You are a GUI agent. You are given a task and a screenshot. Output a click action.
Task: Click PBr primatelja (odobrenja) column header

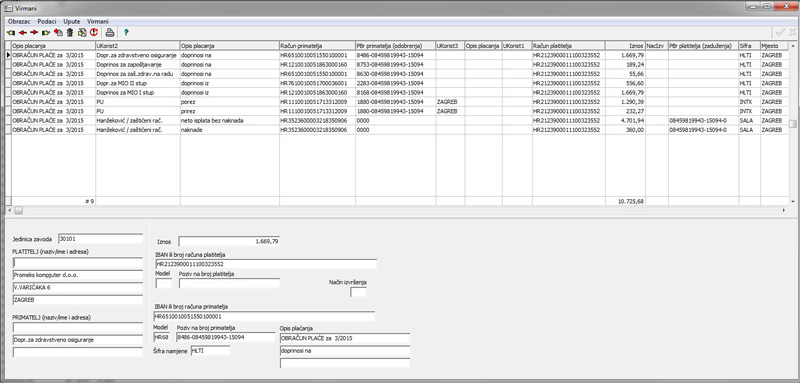(x=395, y=46)
